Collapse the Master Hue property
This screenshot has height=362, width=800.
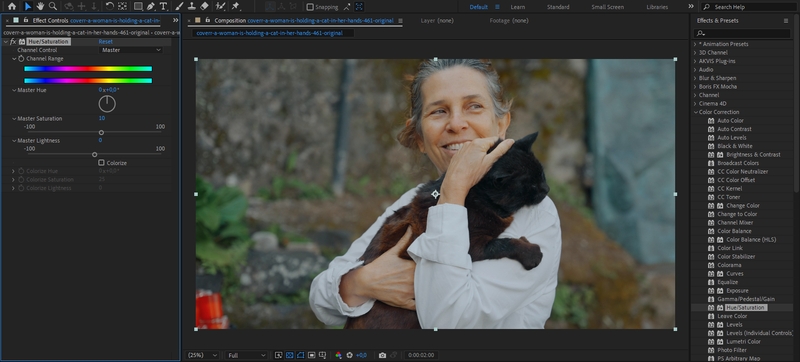(x=14, y=90)
